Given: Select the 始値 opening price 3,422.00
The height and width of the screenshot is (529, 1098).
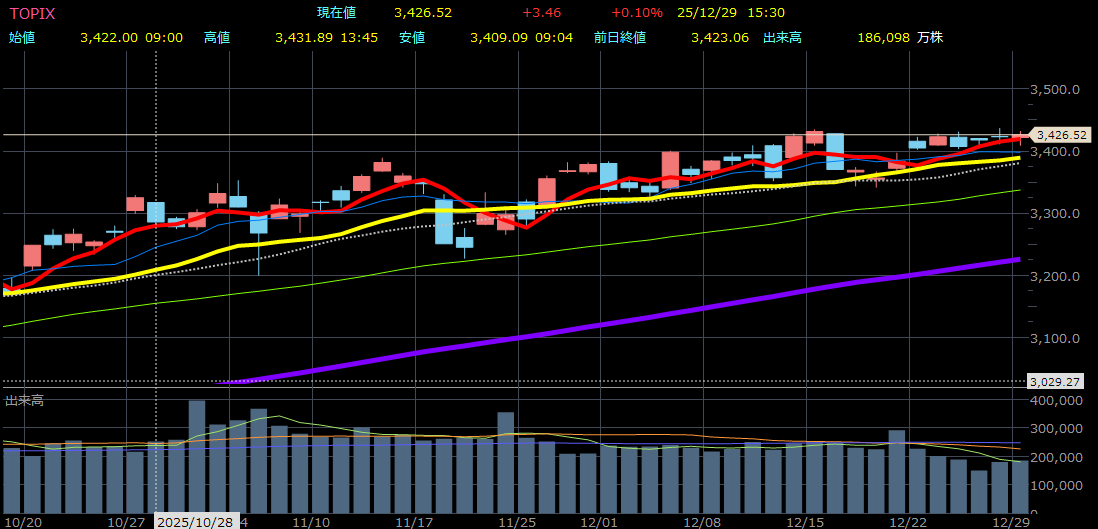Looking at the screenshot, I should [109, 37].
